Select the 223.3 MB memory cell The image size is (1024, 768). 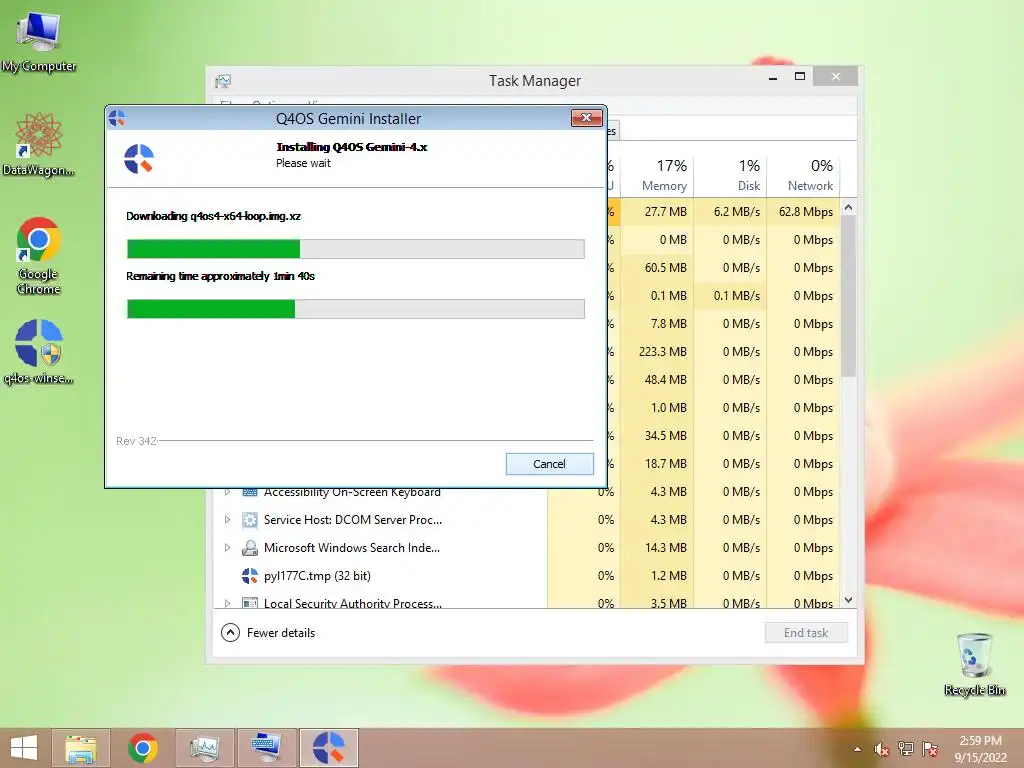pyautogui.click(x=657, y=352)
